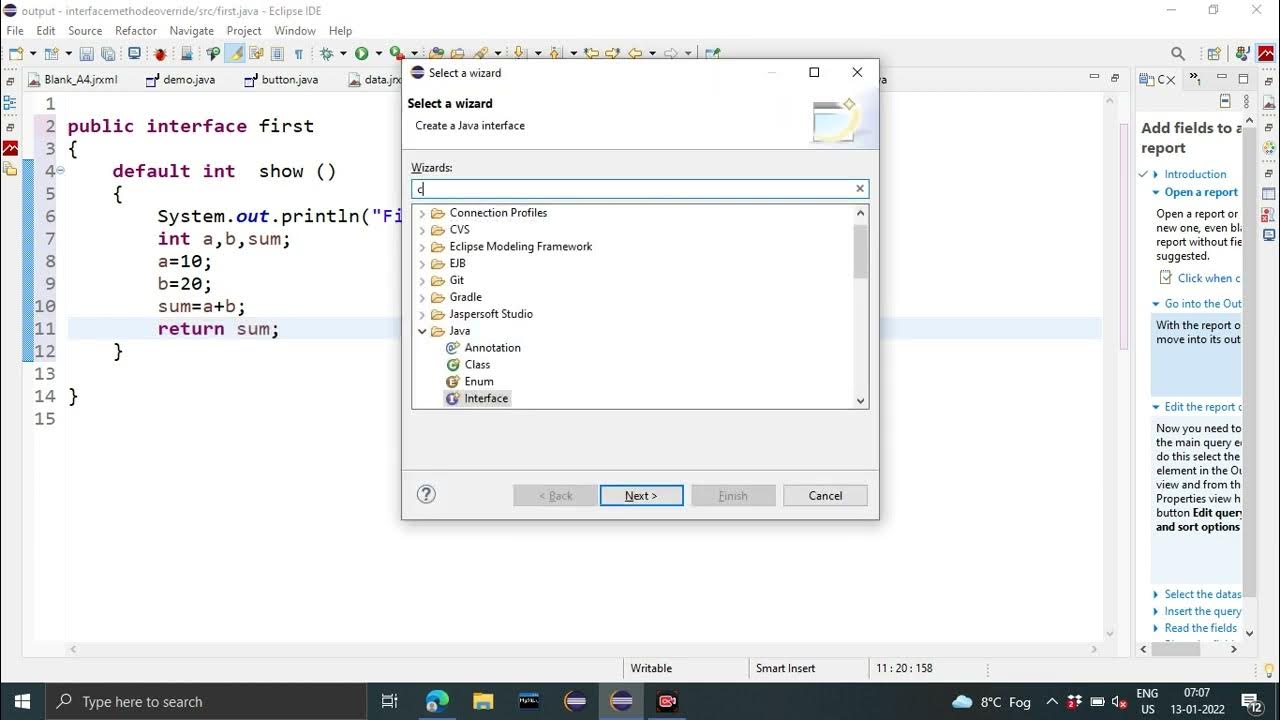Click the Insert the query step link
Viewport: 1280px width, 720px height.
(x=1203, y=611)
